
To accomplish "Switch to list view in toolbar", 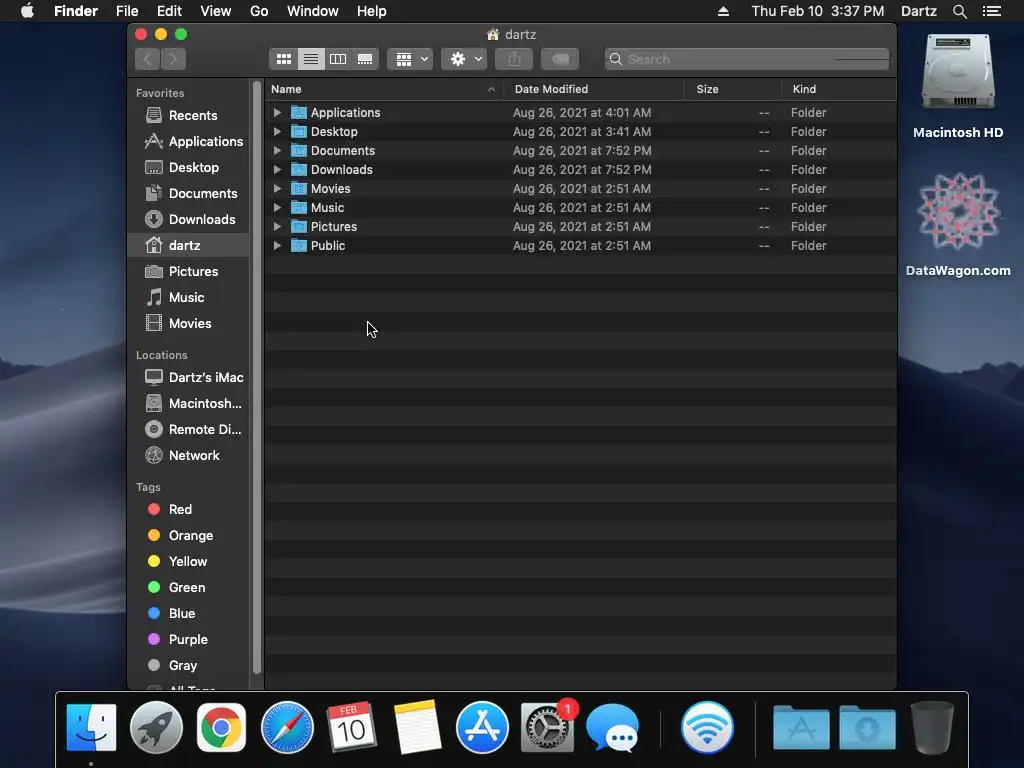I will pyautogui.click(x=311, y=59).
